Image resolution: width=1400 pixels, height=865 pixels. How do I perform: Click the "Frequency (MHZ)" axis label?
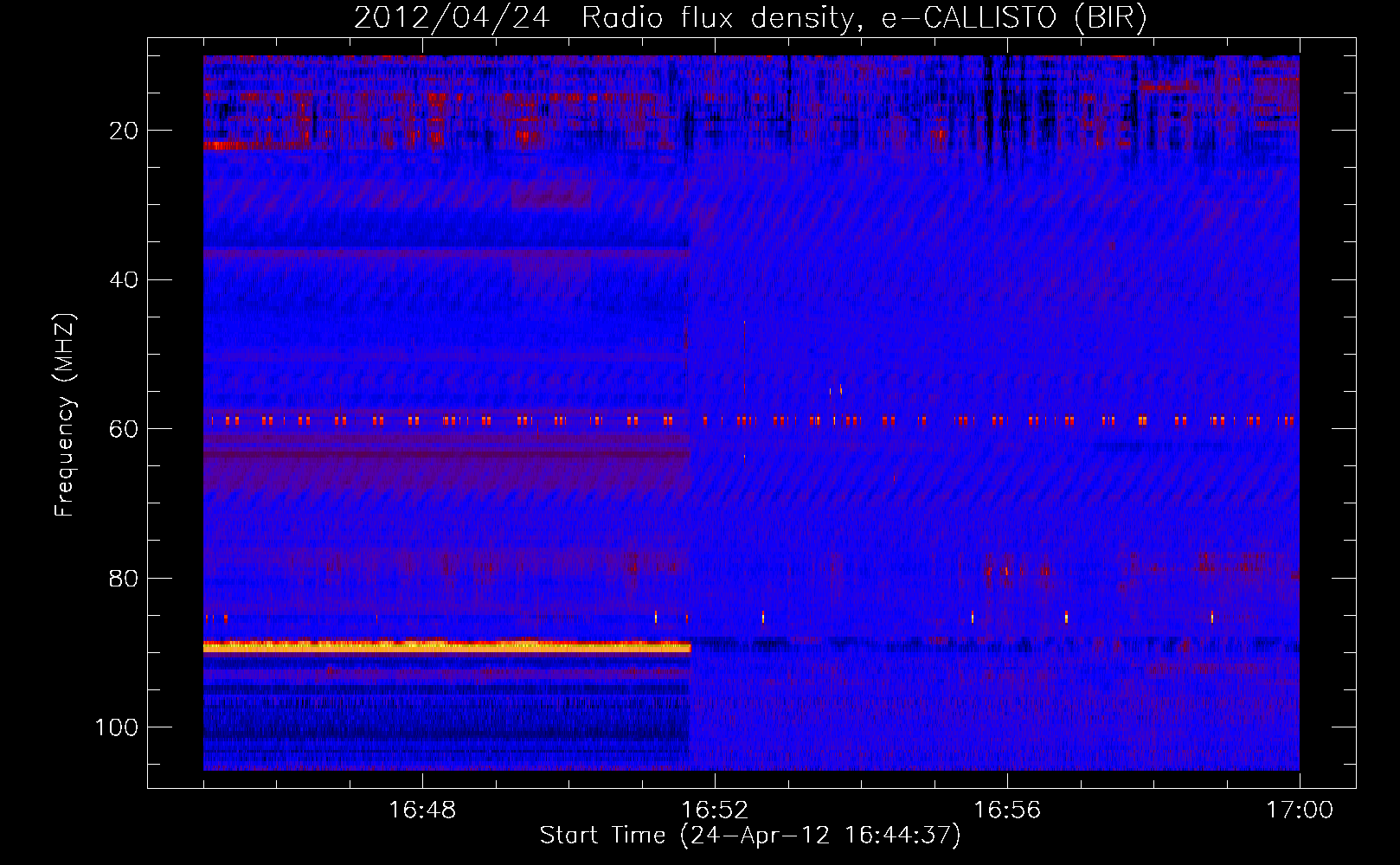(65, 414)
